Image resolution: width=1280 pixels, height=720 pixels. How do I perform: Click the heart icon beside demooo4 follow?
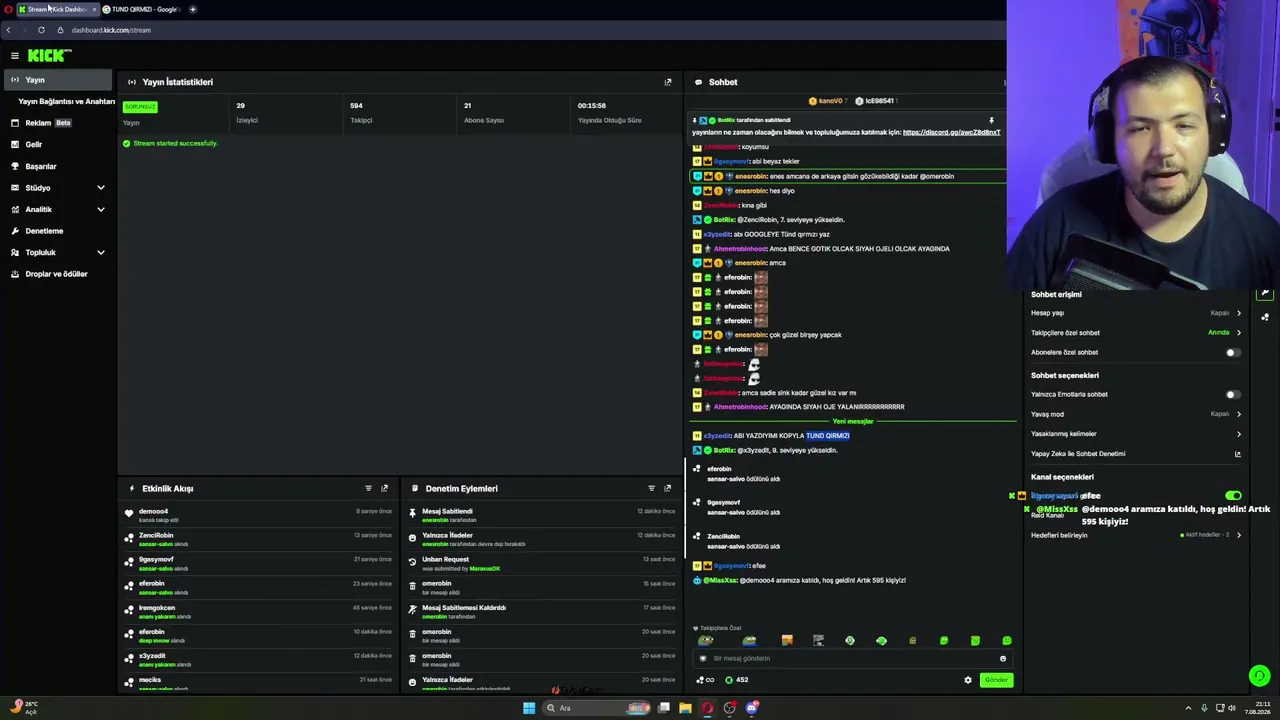point(128,513)
